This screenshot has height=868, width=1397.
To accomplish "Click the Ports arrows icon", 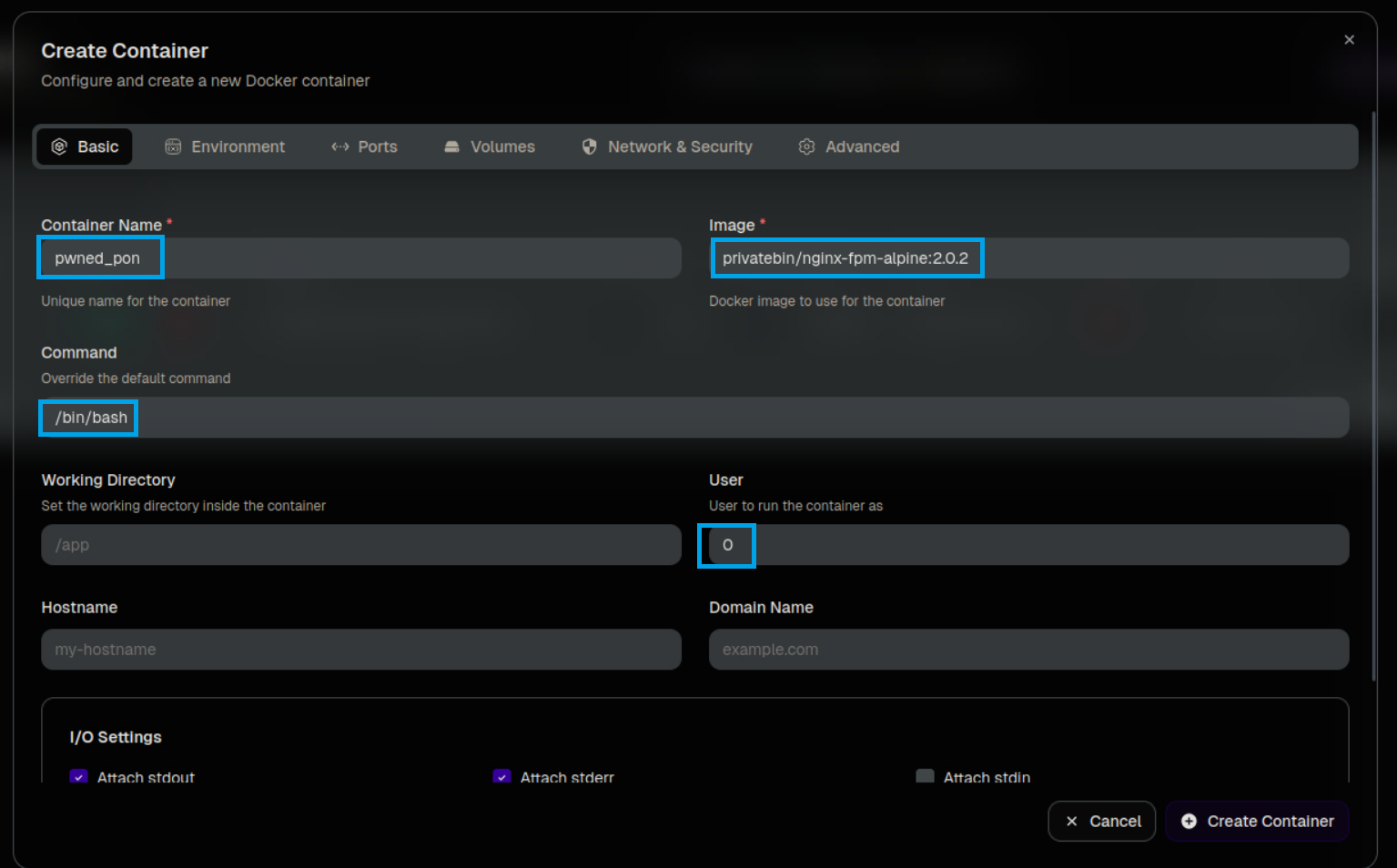I will 340,146.
